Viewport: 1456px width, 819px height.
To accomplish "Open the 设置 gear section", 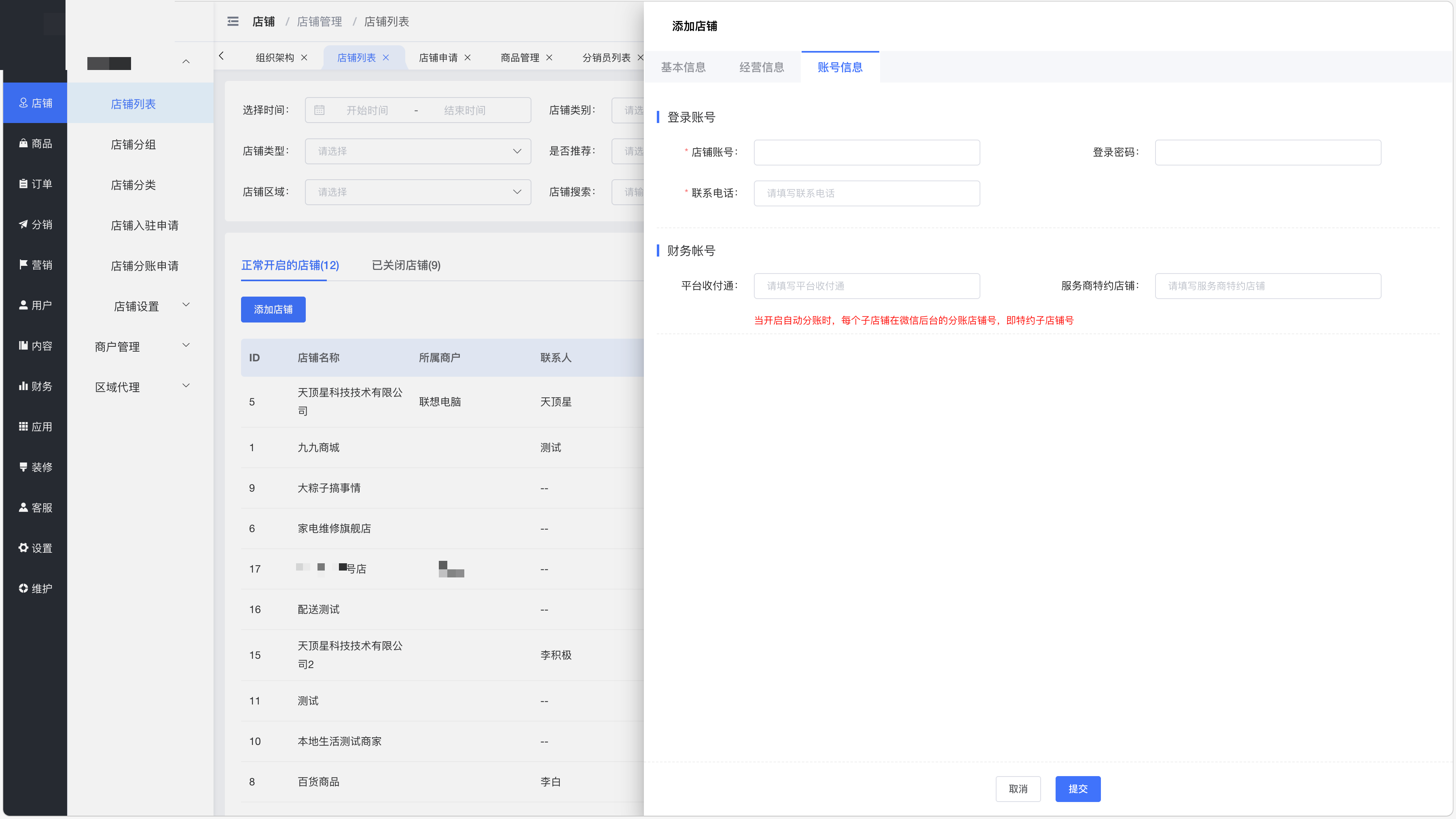I will click(35, 548).
